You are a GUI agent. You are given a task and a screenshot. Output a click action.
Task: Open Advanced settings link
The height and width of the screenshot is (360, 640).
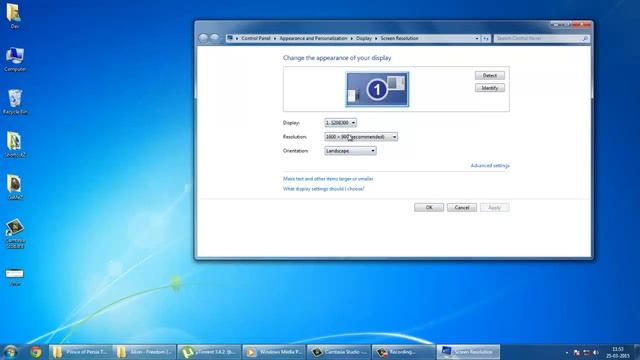coord(490,166)
